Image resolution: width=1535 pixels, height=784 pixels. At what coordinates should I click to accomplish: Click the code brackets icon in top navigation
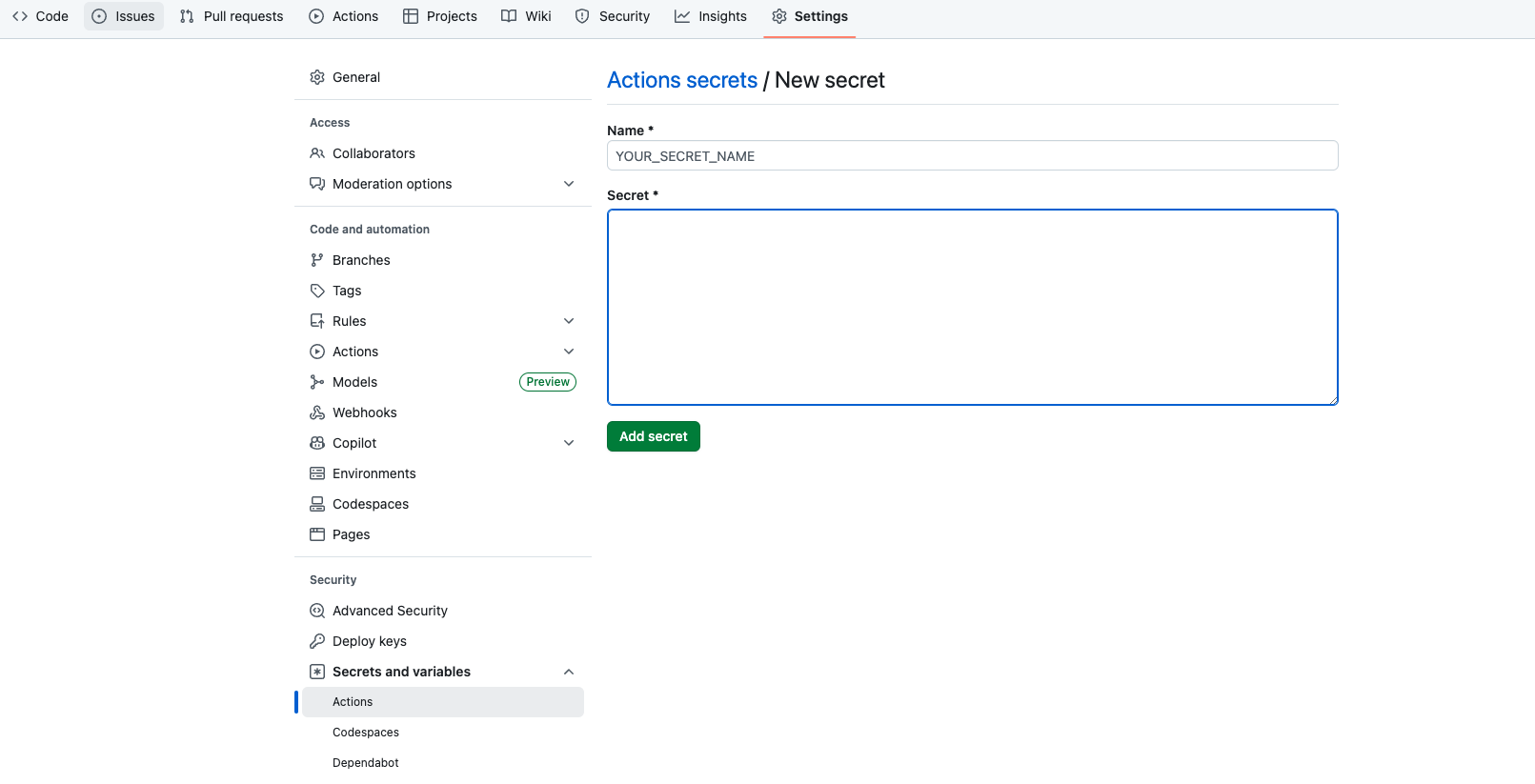click(20, 16)
